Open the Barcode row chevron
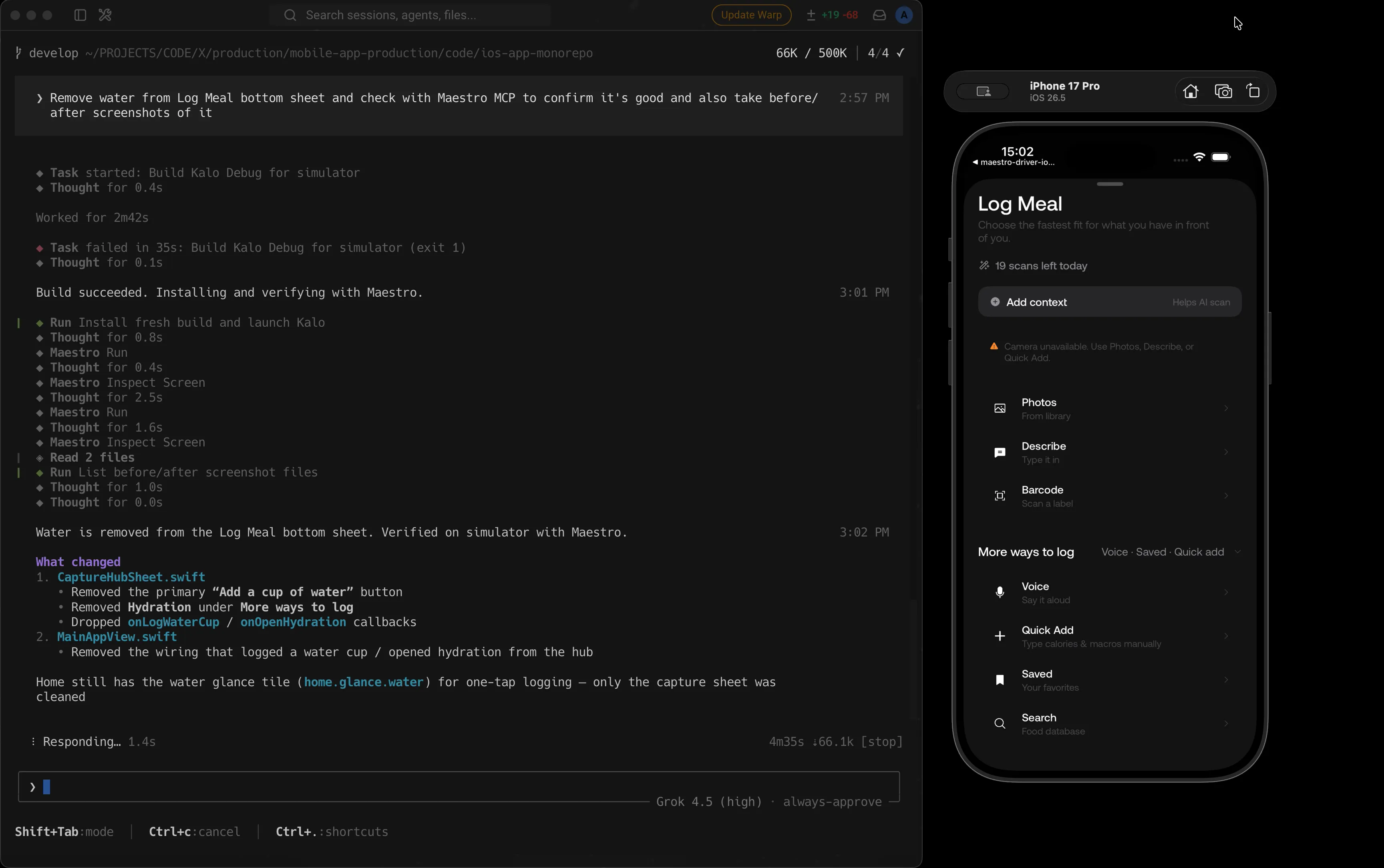 pos(1226,495)
